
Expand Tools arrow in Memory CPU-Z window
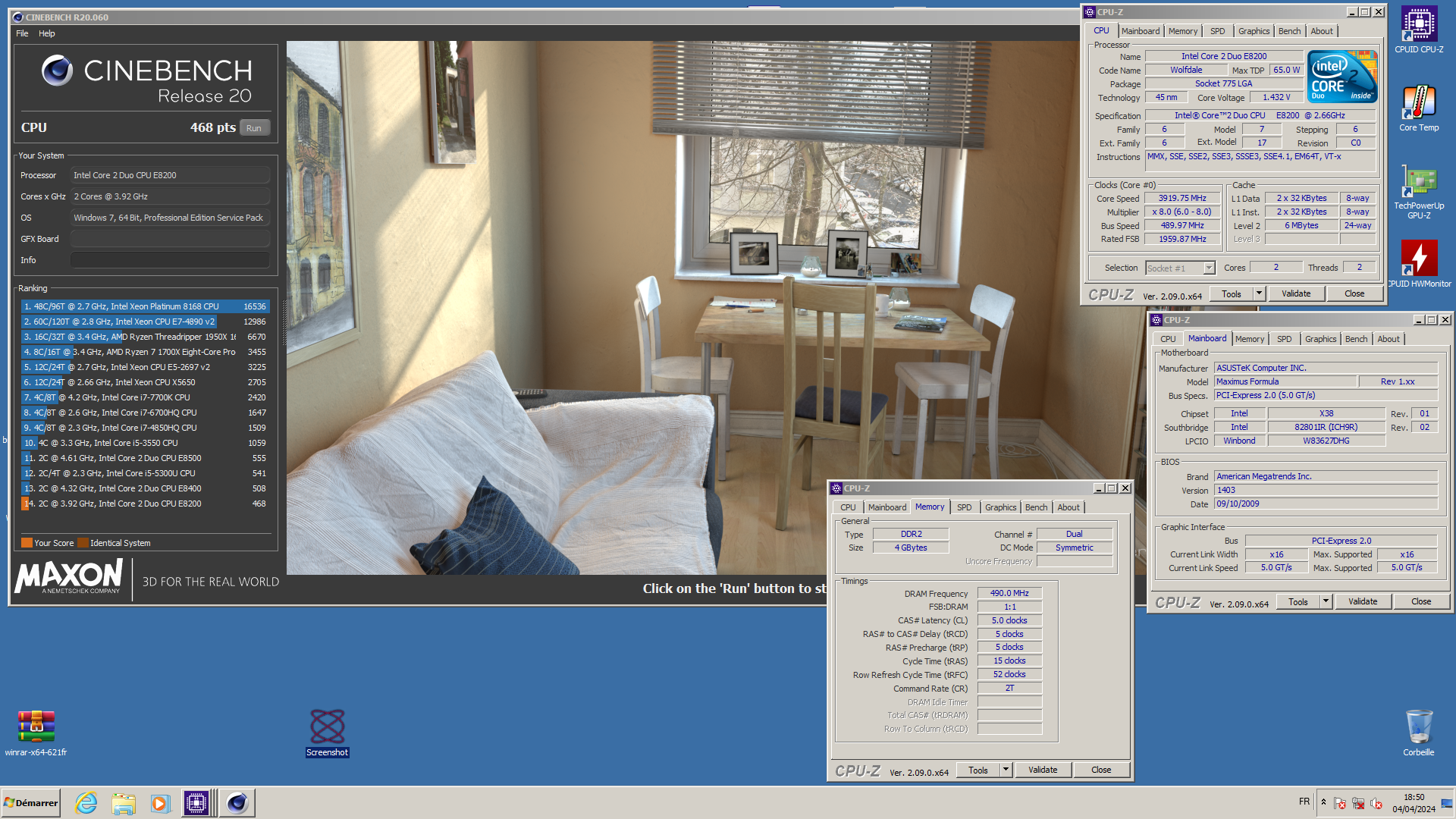pos(1006,770)
